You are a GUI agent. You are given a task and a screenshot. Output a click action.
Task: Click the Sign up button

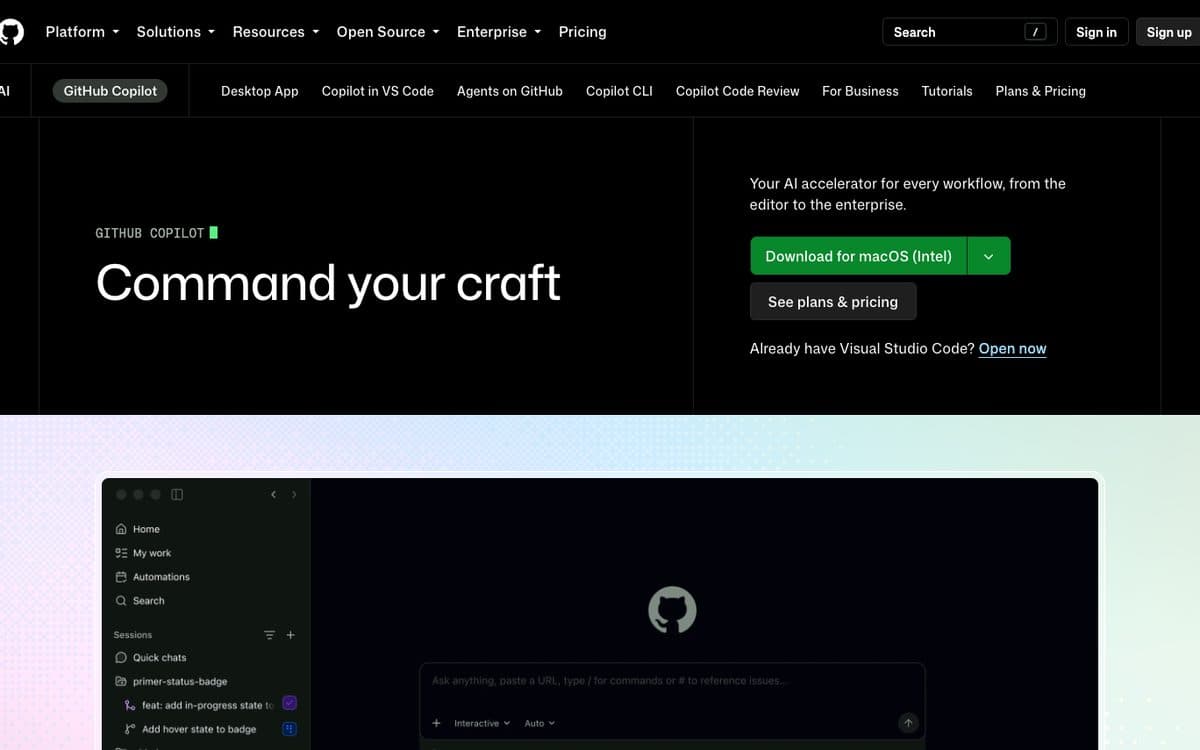[1168, 32]
